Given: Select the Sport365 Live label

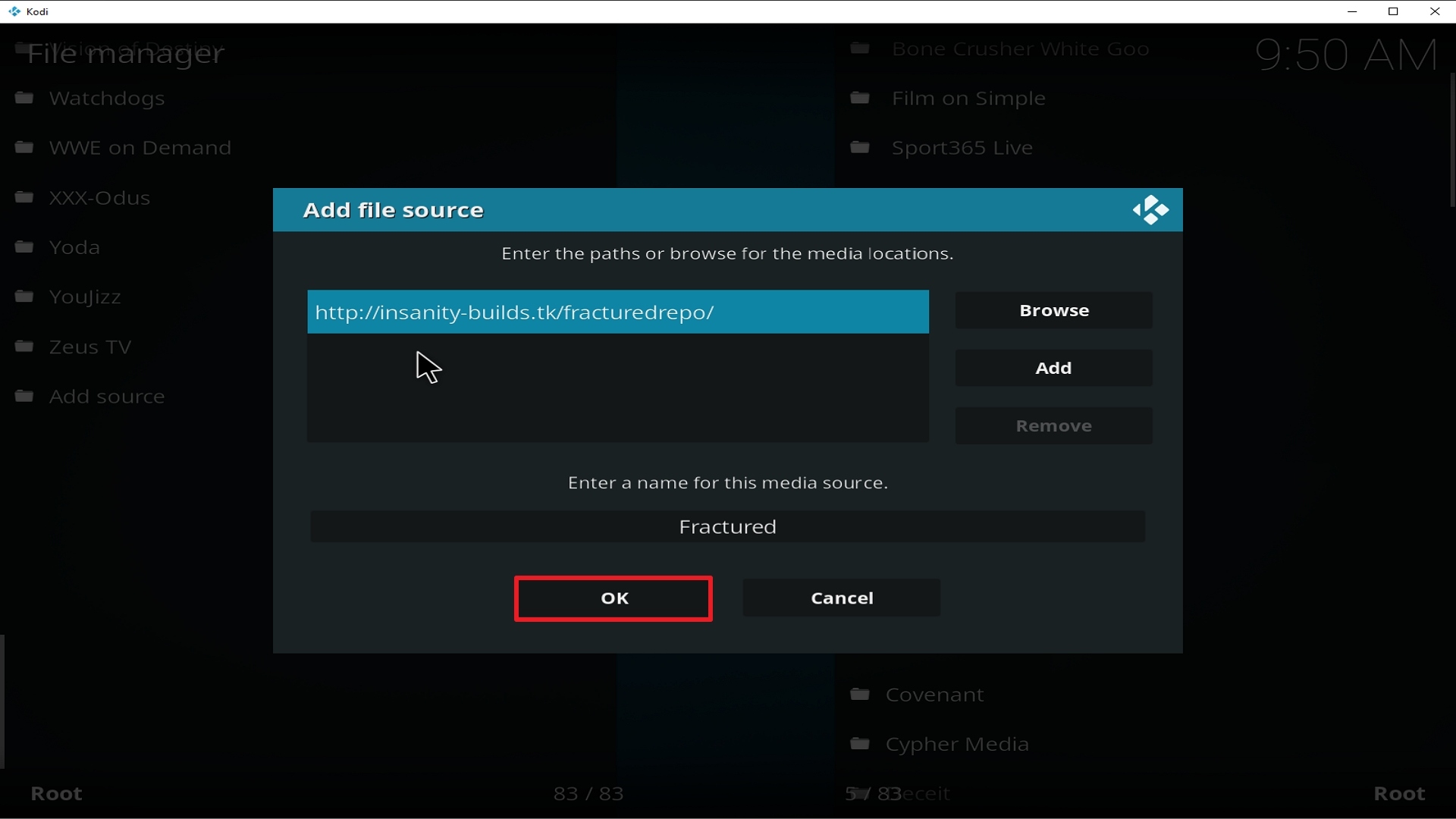Looking at the screenshot, I should coord(963,148).
